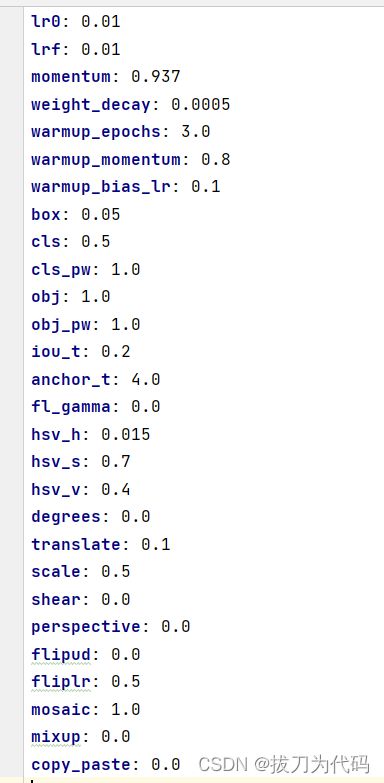This screenshot has width=384, height=783.
Task: Click the cls_pw key name
Action: [61, 270]
